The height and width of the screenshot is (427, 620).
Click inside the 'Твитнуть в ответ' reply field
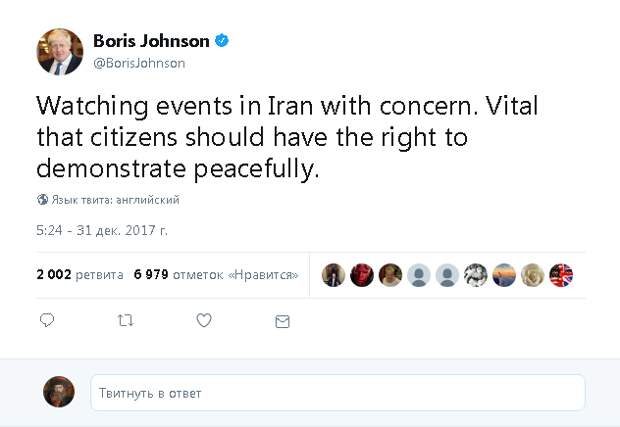pyautogui.click(x=338, y=393)
